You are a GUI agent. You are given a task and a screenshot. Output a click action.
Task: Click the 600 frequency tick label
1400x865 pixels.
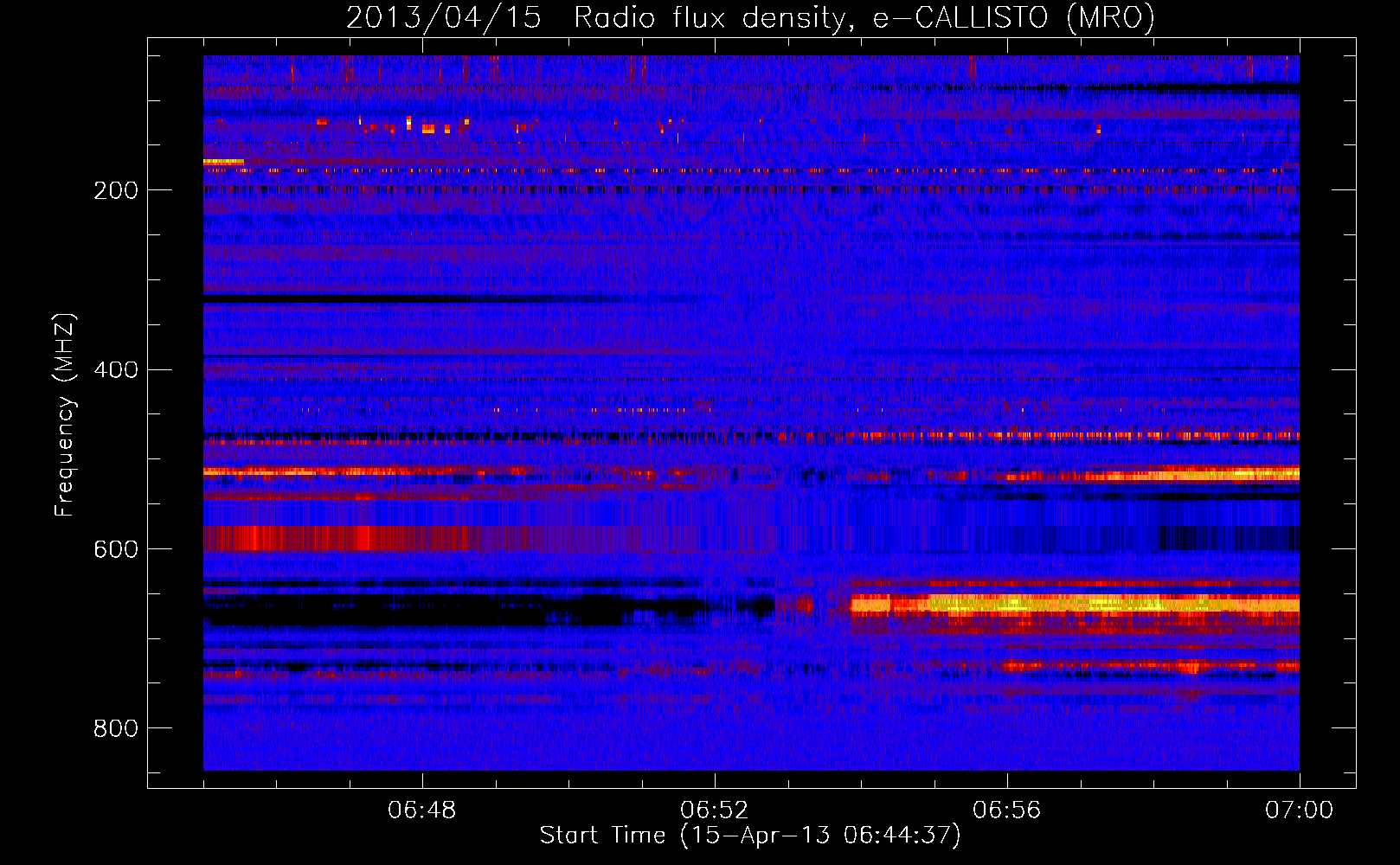[x=116, y=549]
